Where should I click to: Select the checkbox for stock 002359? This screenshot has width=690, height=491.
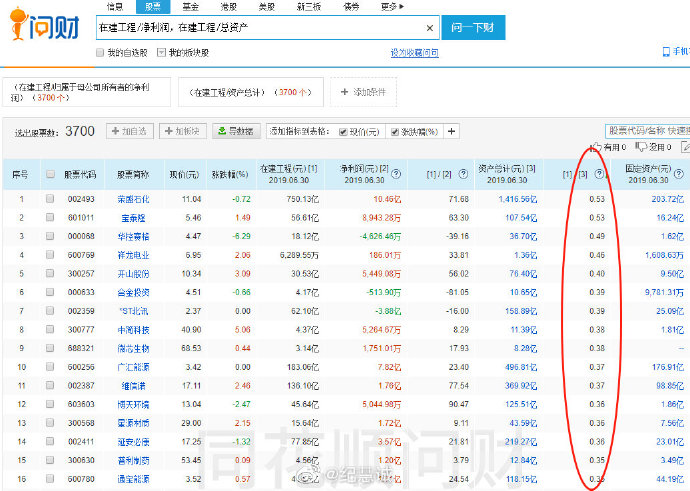point(50,311)
